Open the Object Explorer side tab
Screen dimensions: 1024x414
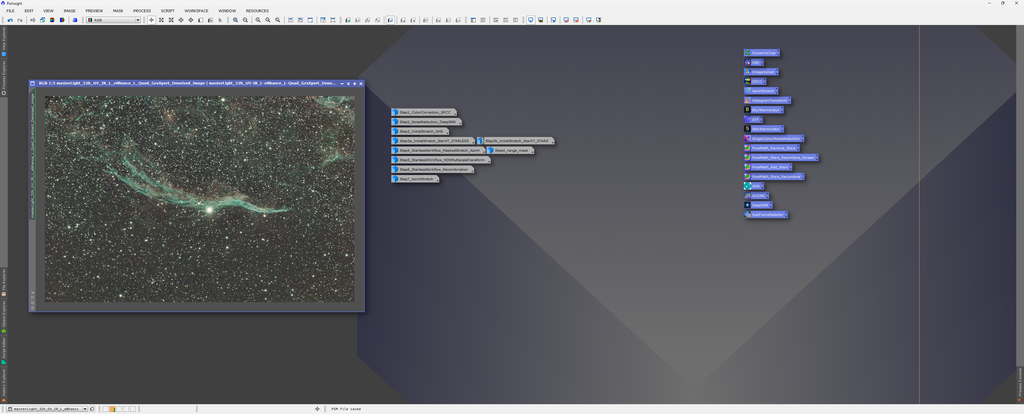coord(3,315)
